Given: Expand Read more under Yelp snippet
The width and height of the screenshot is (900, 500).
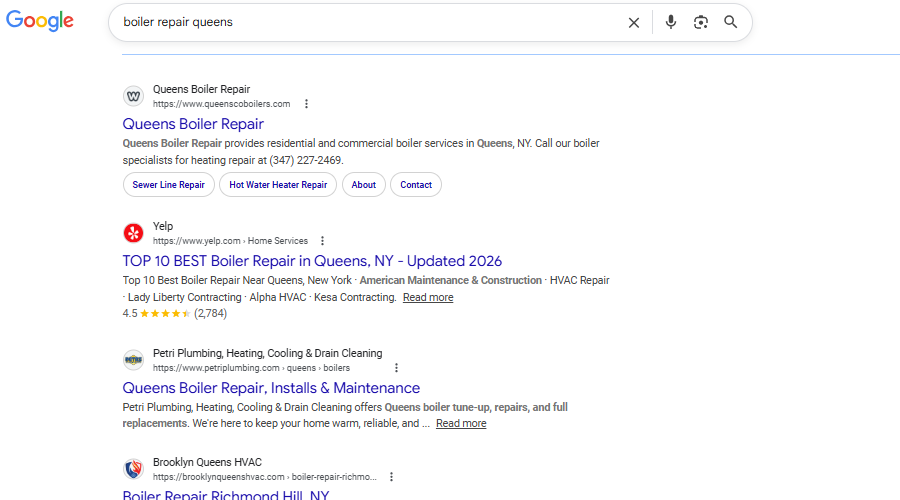Looking at the screenshot, I should click(428, 297).
